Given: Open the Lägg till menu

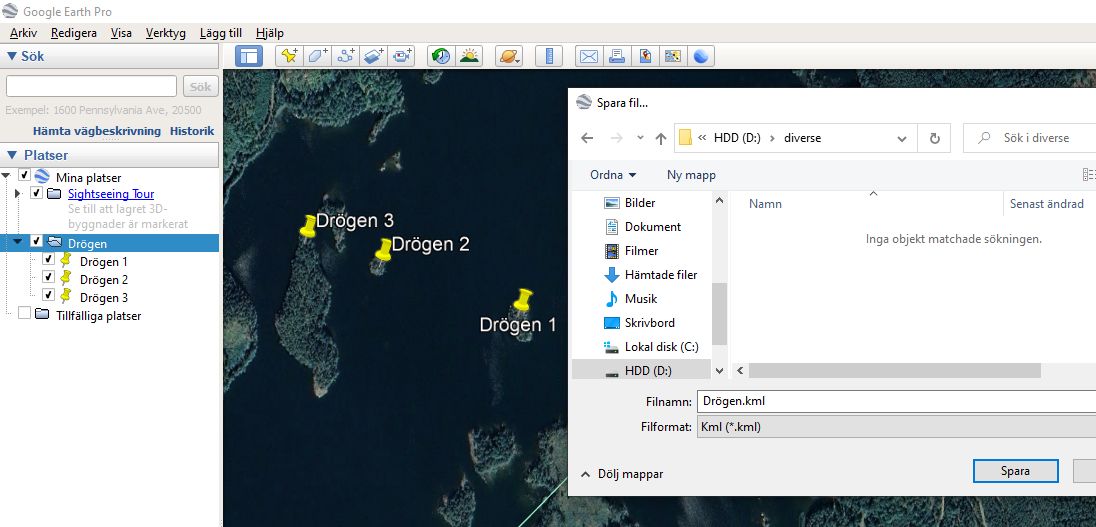Looking at the screenshot, I should point(220,33).
